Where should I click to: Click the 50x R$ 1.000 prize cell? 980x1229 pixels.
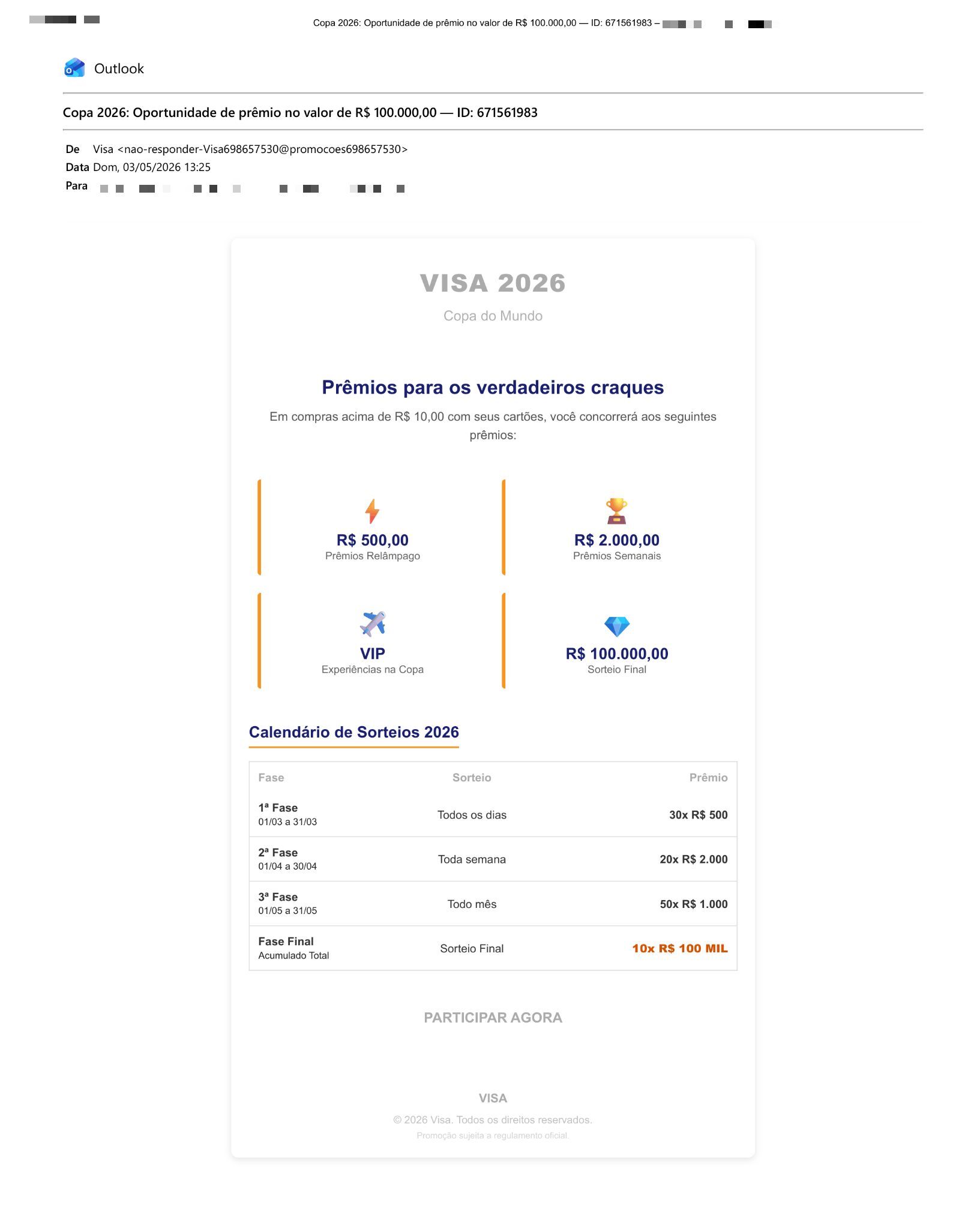pos(694,904)
